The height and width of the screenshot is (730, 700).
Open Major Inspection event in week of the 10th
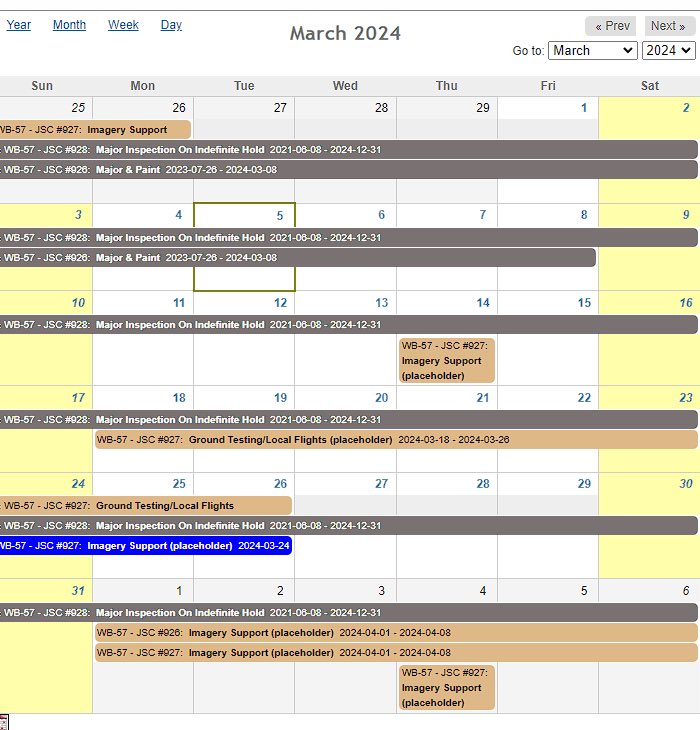click(x=349, y=324)
